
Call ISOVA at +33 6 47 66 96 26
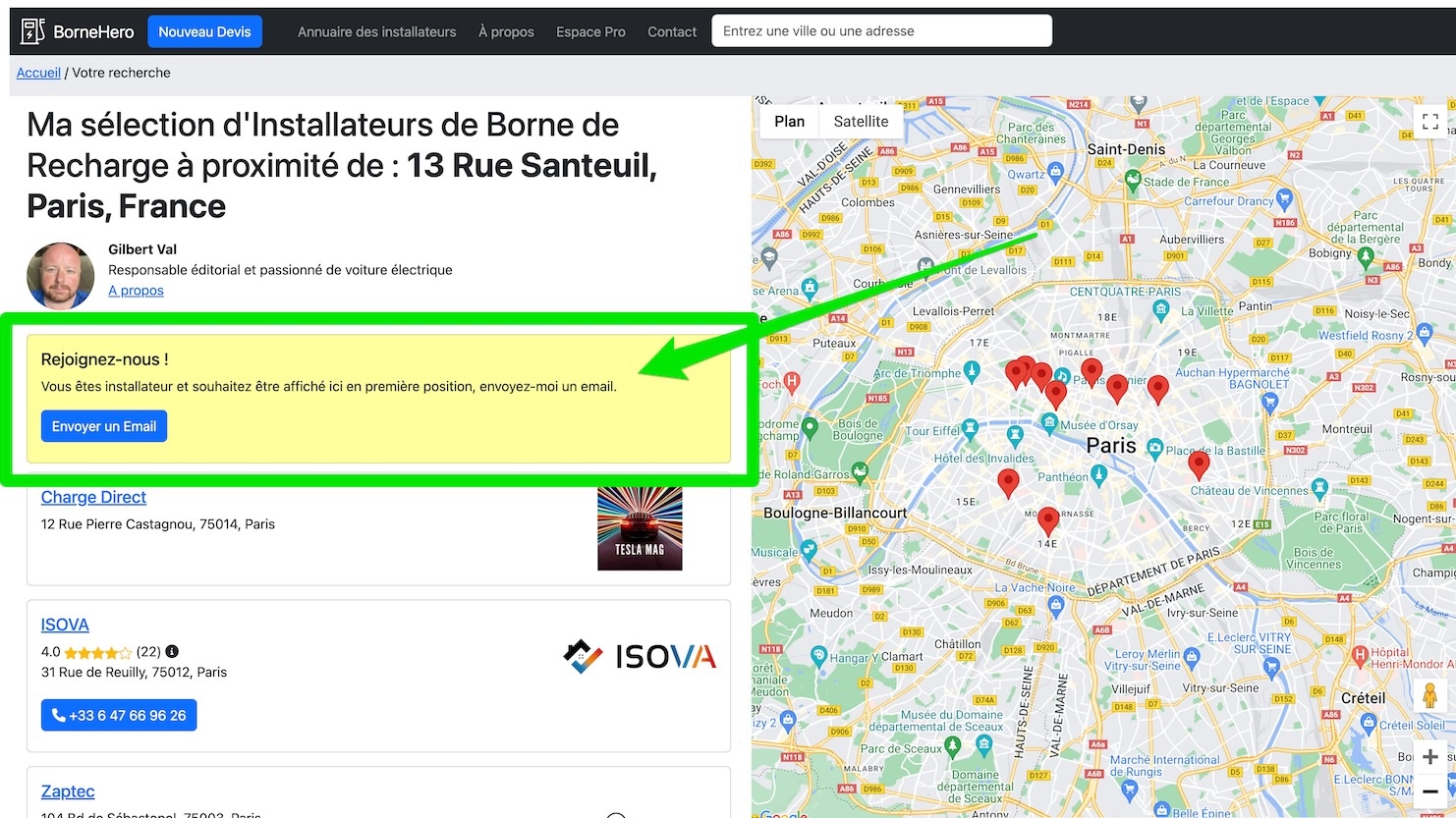[x=119, y=715]
